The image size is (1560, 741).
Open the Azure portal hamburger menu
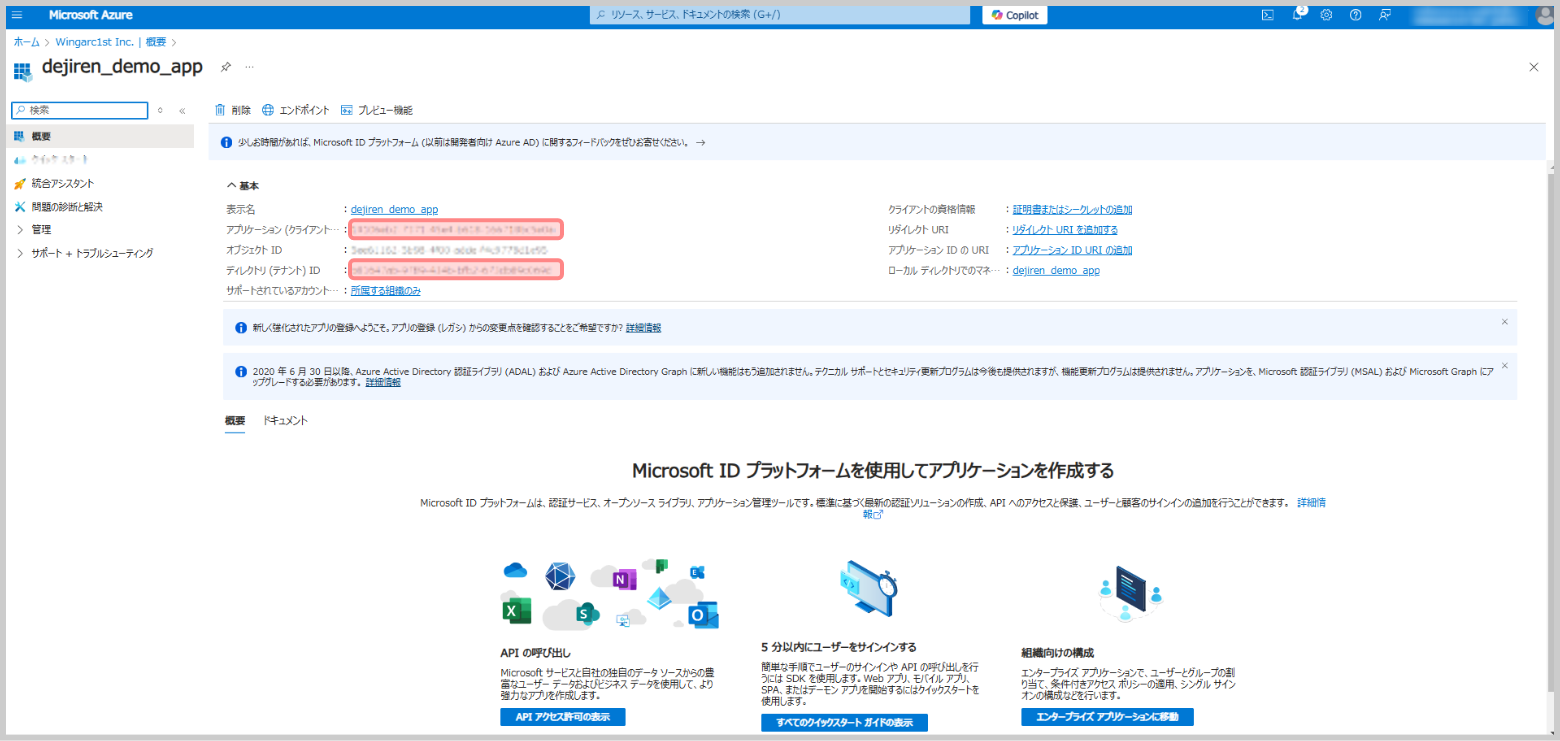tap(17, 15)
